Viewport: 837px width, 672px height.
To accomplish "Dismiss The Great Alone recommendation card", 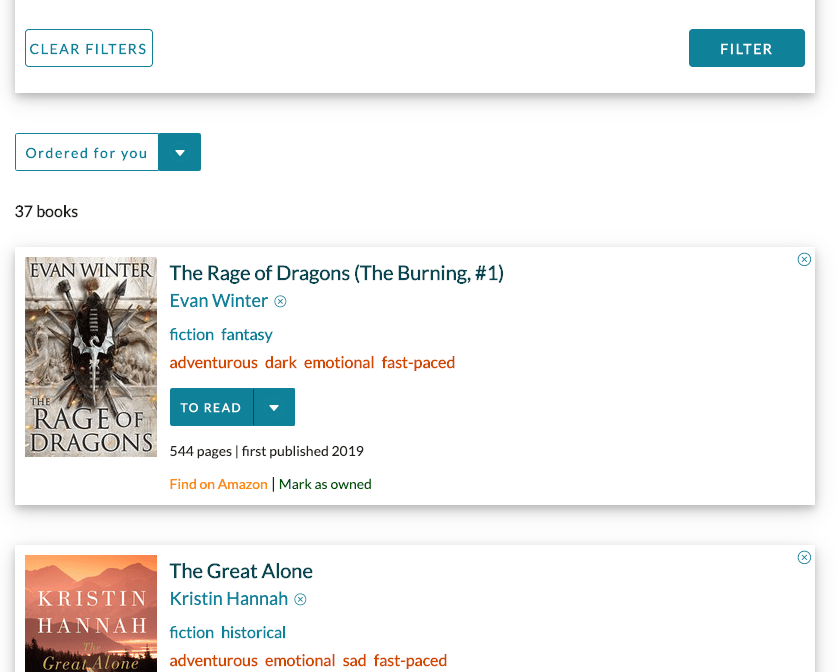I will 804,557.
